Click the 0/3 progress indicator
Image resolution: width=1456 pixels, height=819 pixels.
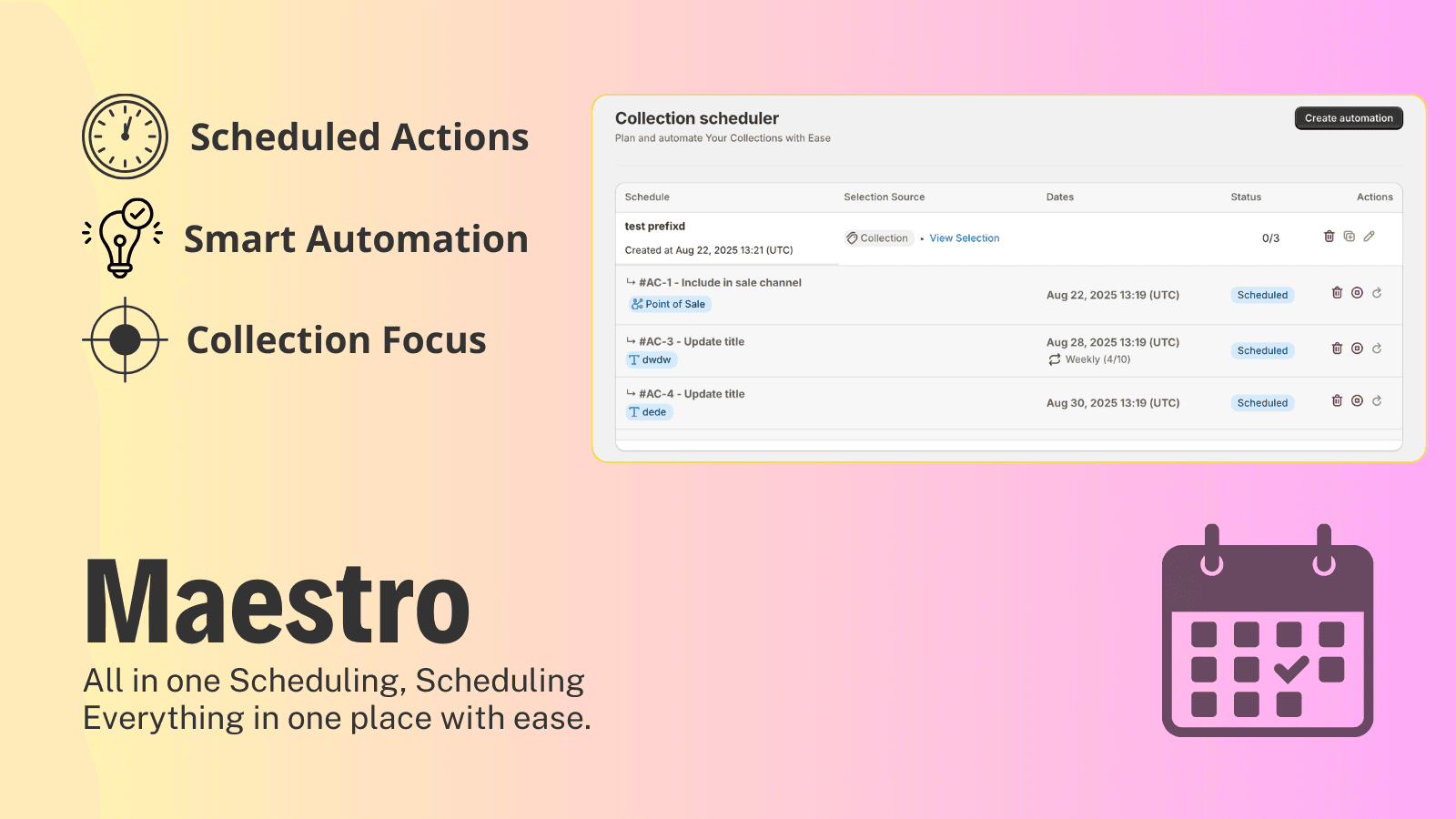point(1269,238)
